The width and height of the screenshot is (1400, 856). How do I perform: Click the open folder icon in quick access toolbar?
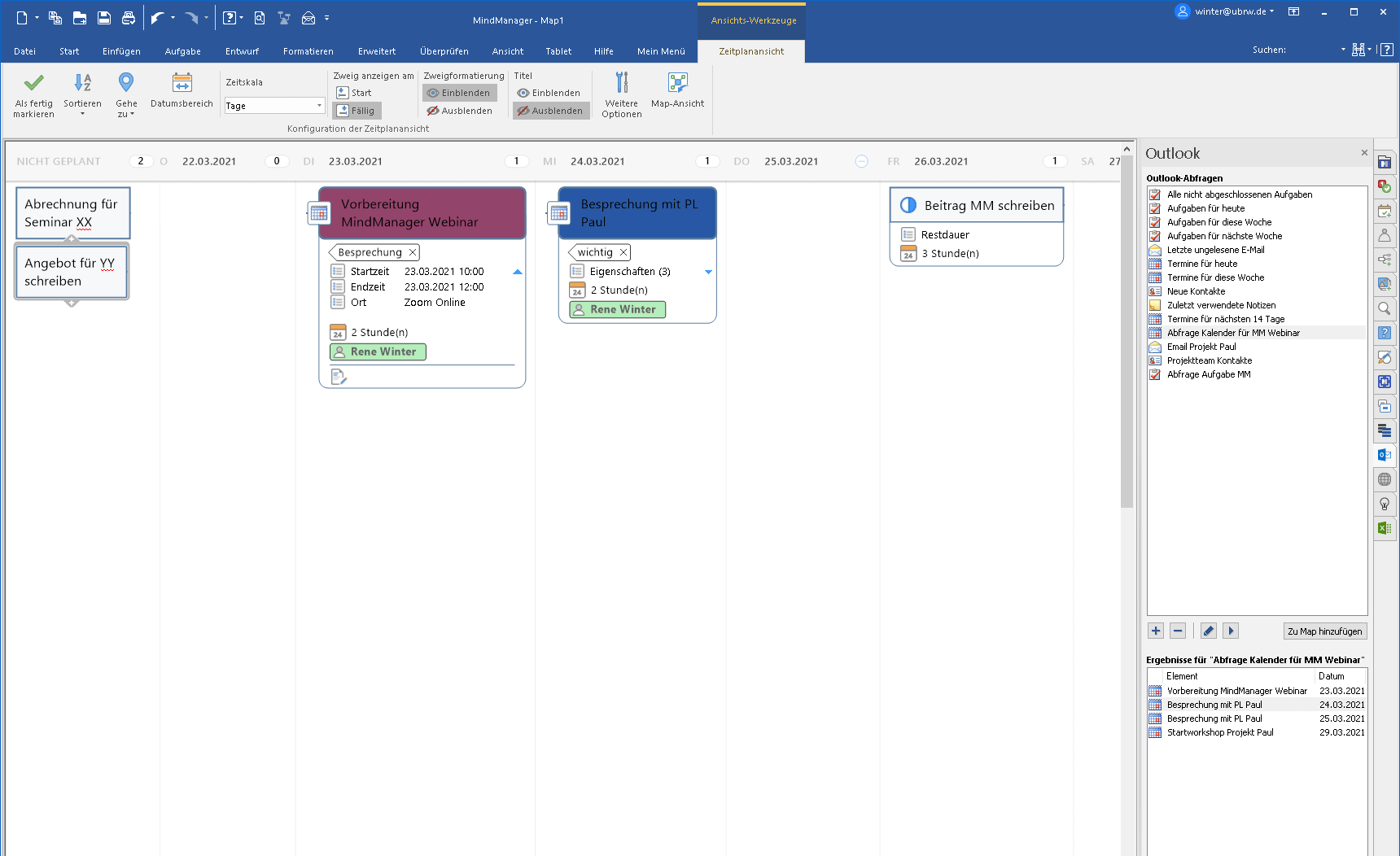click(x=79, y=18)
